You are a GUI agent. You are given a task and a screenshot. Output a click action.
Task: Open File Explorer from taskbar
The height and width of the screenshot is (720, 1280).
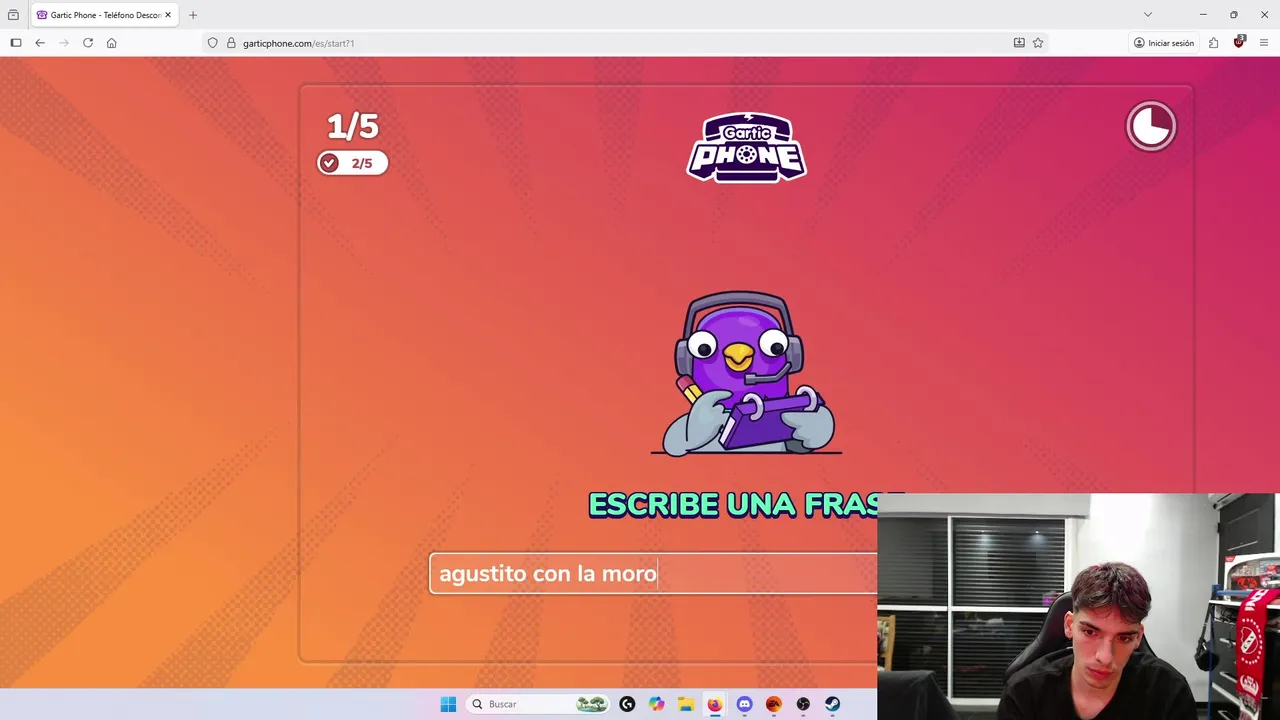coord(685,704)
